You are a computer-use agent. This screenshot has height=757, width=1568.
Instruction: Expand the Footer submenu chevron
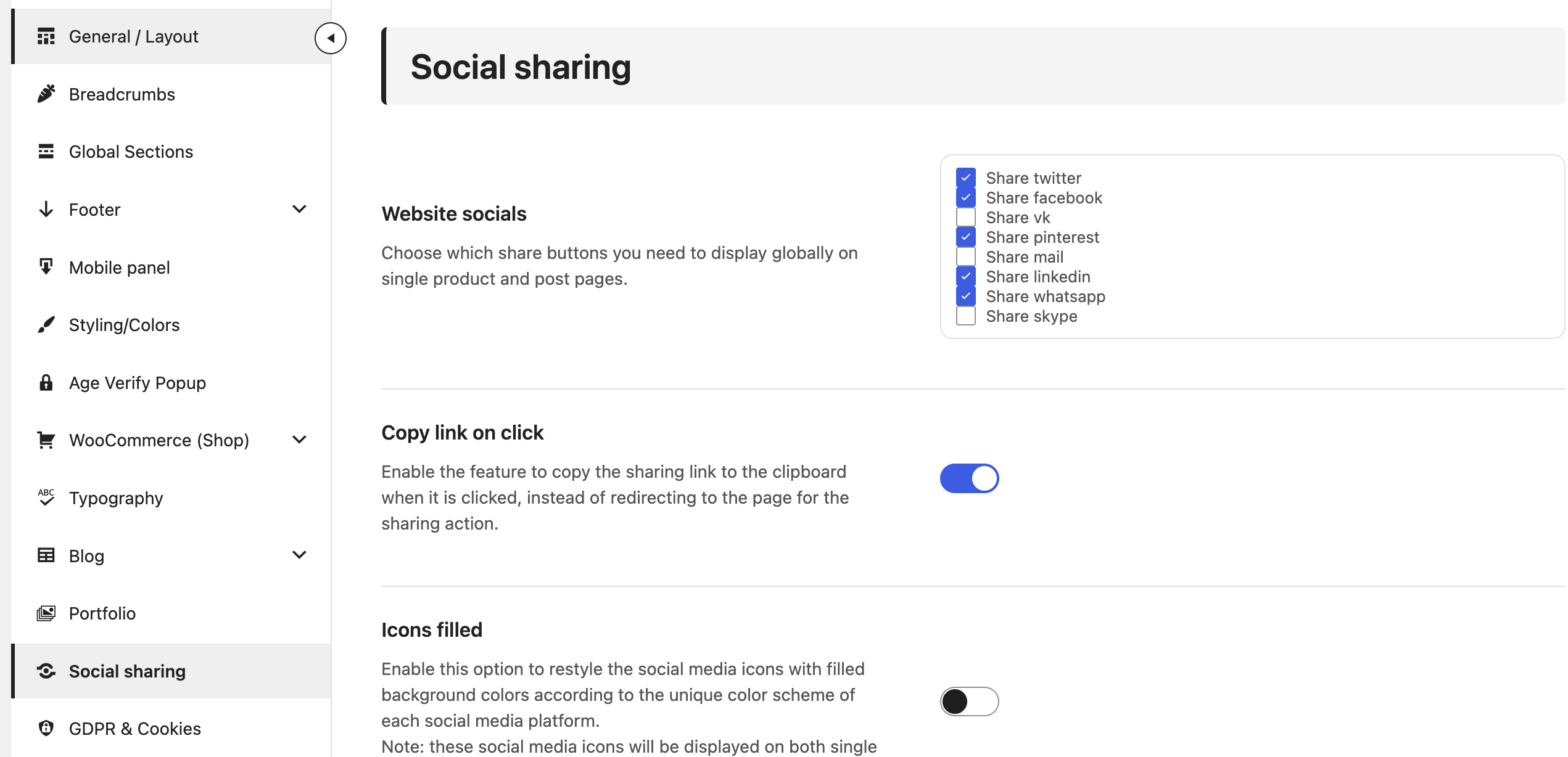[x=299, y=209]
